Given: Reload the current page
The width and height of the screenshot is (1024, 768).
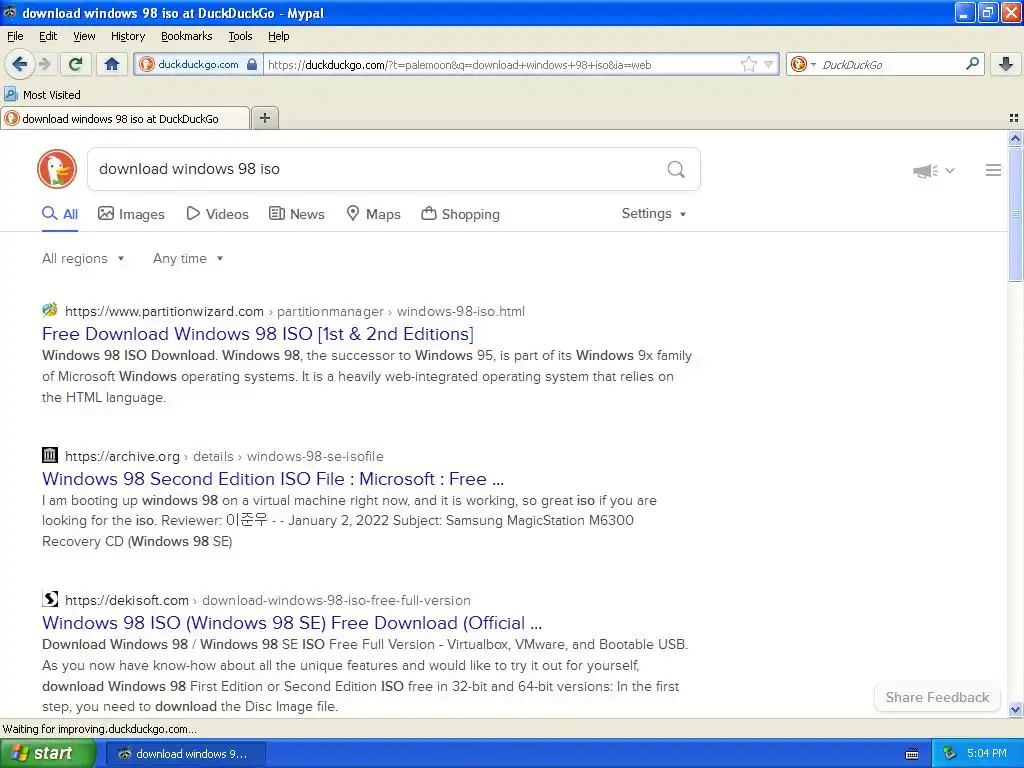Looking at the screenshot, I should [76, 64].
